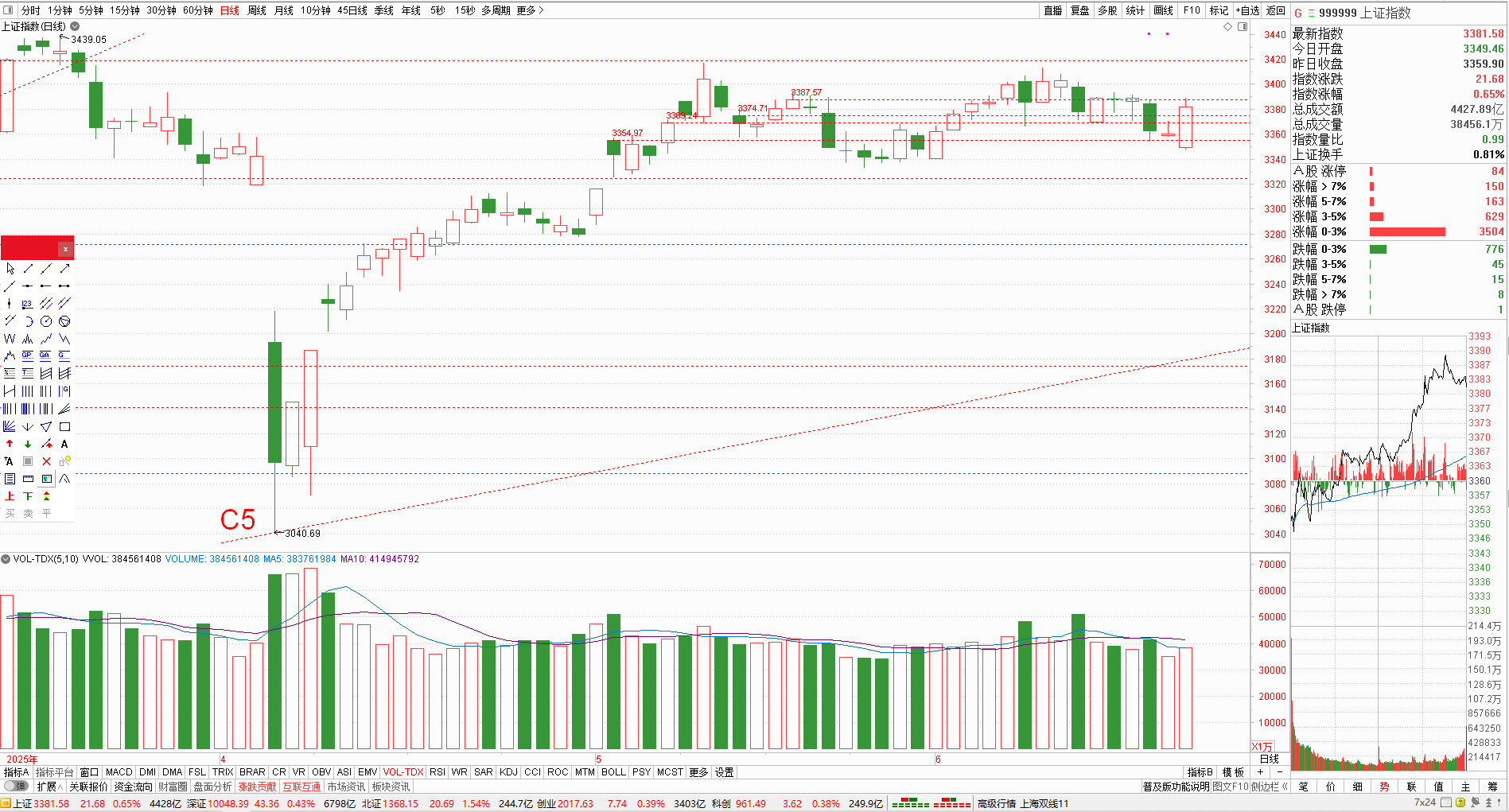The width and height of the screenshot is (1509, 812).
Task: Open 指标B indicator group menu
Action: [1200, 772]
